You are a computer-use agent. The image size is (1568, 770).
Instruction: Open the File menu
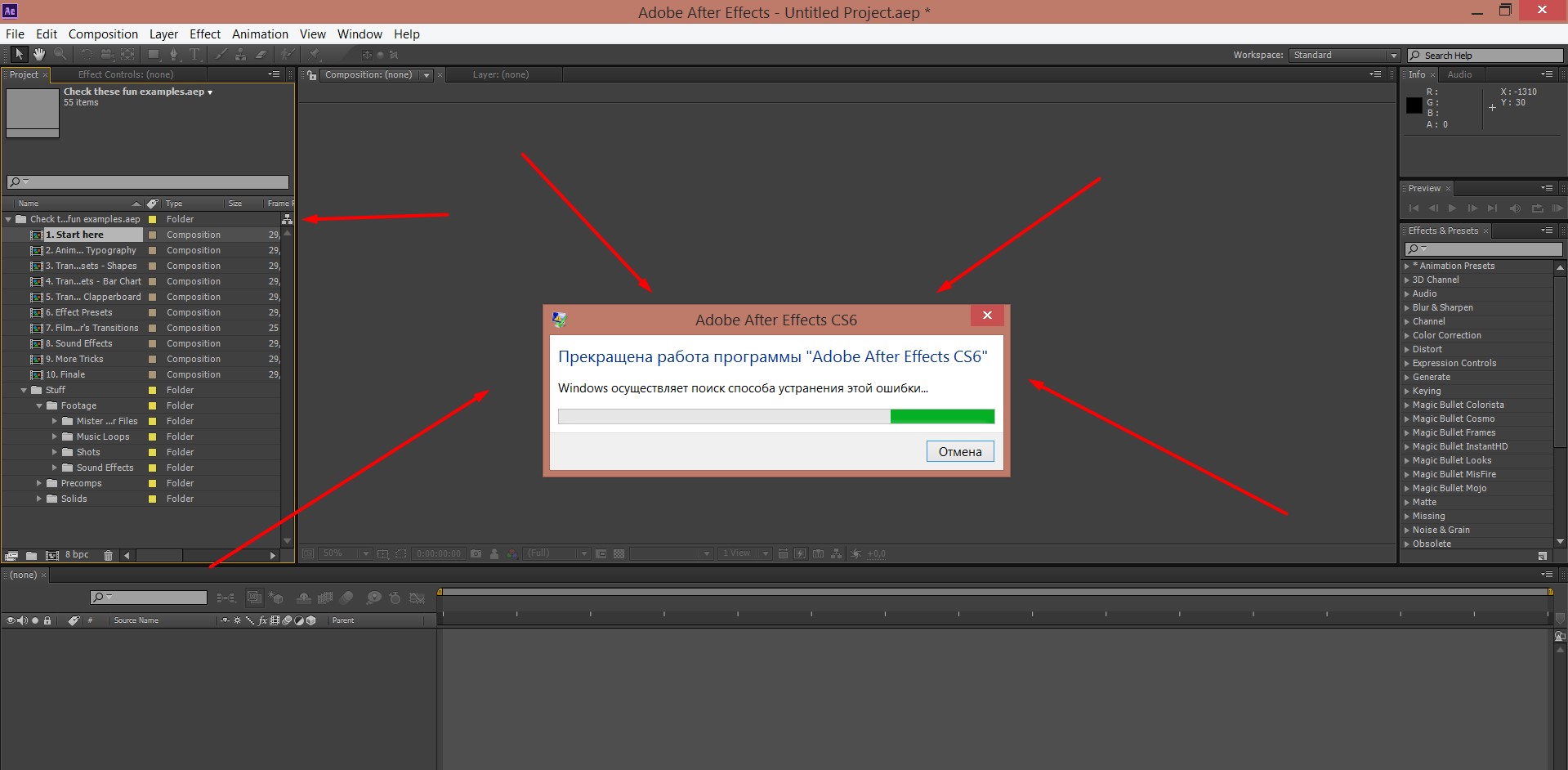pyautogui.click(x=15, y=34)
